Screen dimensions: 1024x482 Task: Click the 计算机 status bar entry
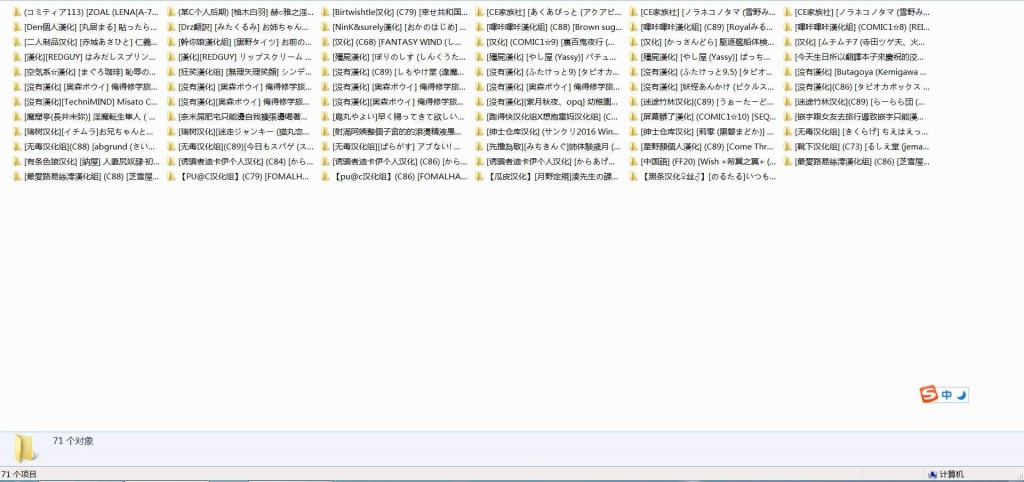tap(946, 475)
